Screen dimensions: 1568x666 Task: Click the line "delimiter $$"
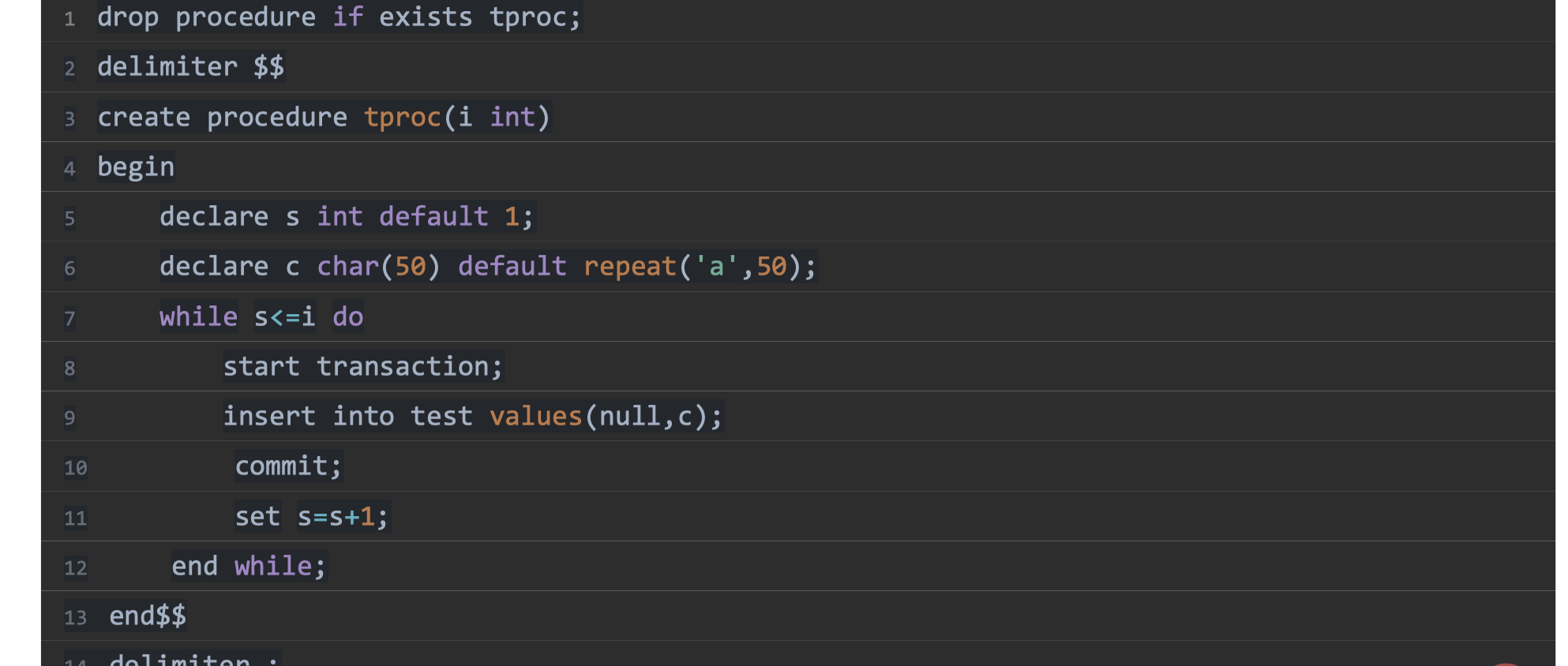[x=190, y=67]
